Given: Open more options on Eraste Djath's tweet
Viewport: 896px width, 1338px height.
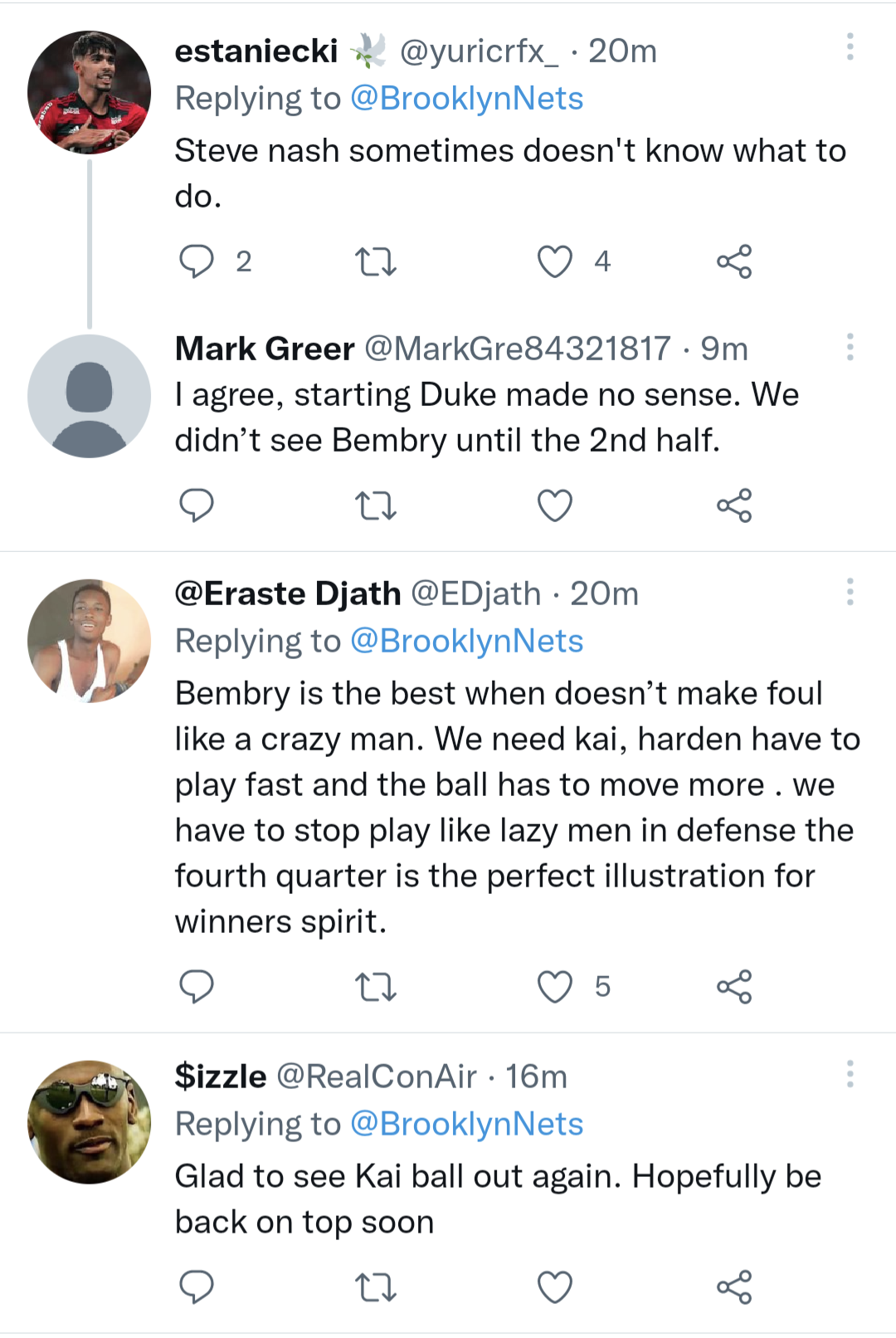Looking at the screenshot, I should coord(850,592).
